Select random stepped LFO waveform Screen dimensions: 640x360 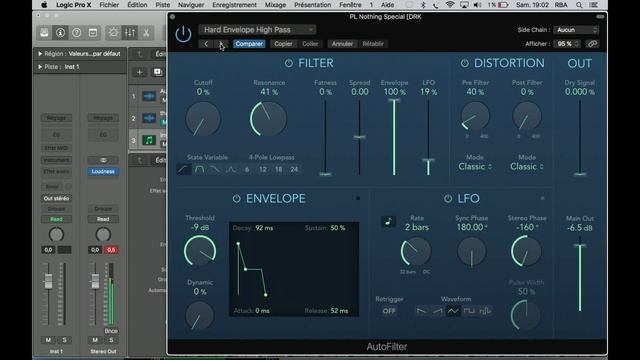point(484,311)
